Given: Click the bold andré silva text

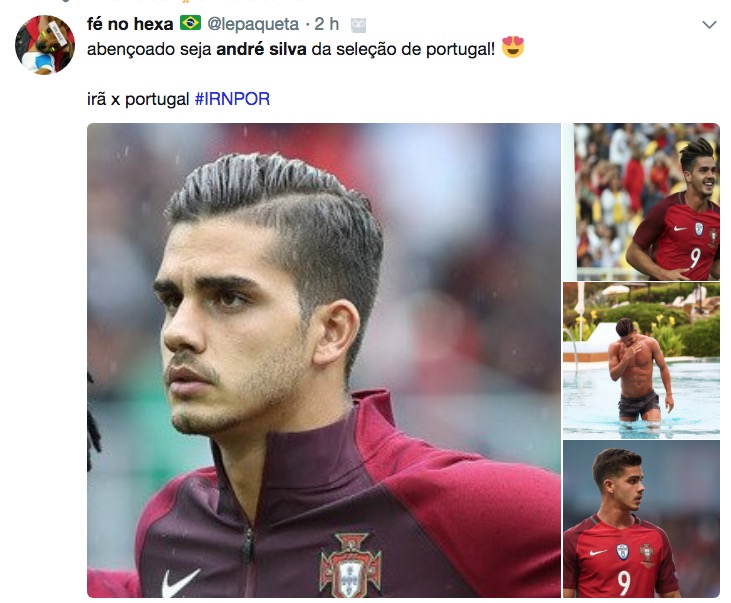Looking at the screenshot, I should pyautogui.click(x=262, y=49).
